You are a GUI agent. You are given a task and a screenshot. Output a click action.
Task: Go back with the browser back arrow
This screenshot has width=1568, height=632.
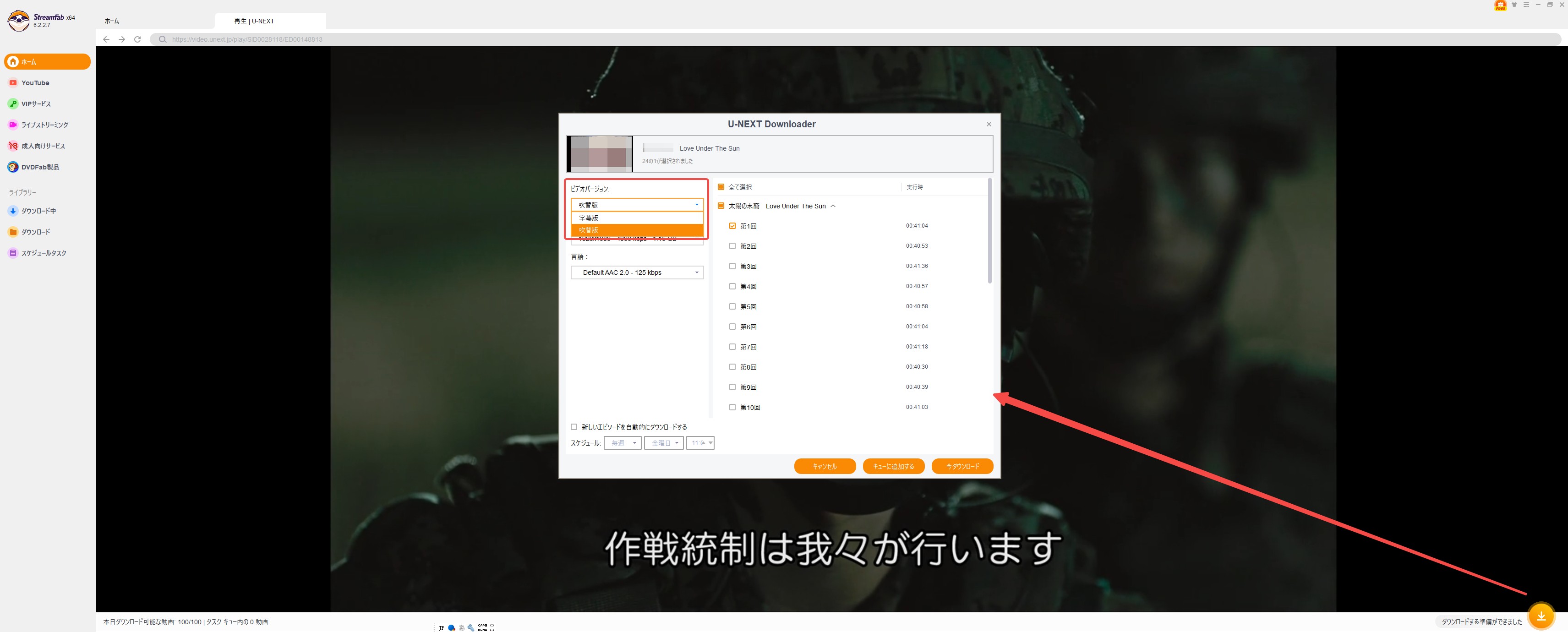(x=107, y=39)
